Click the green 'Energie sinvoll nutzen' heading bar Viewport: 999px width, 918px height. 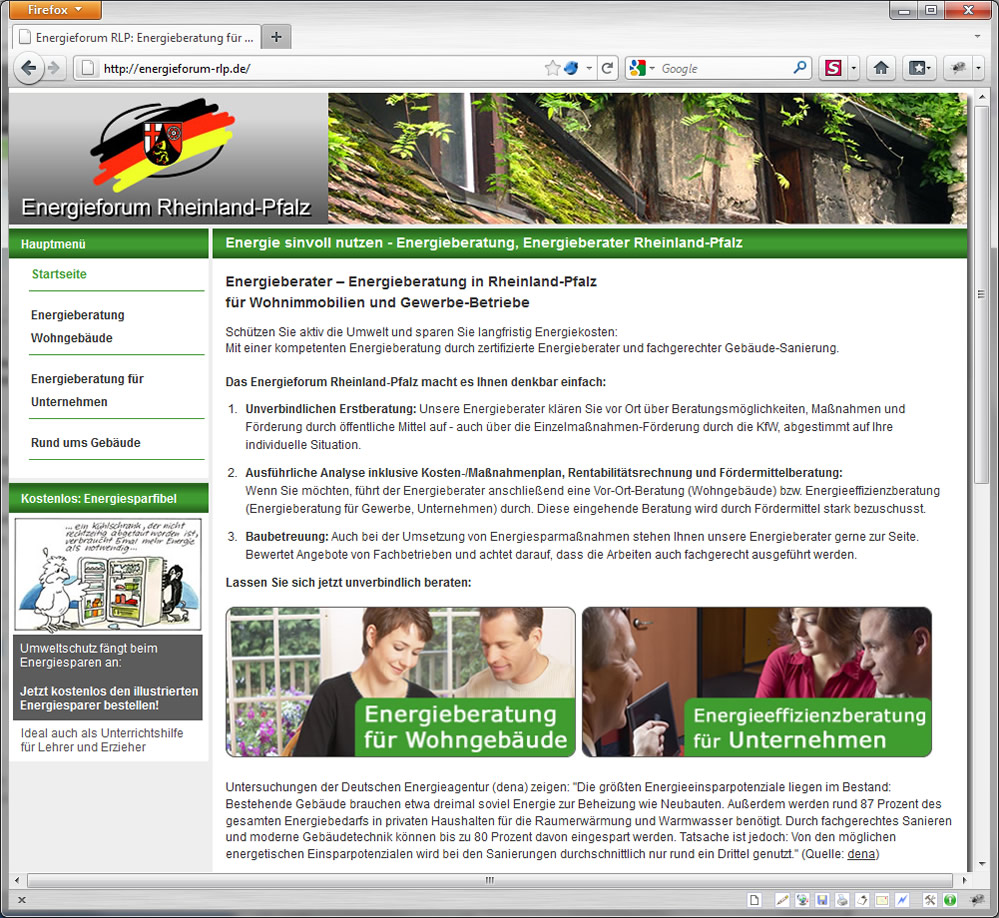(589, 243)
